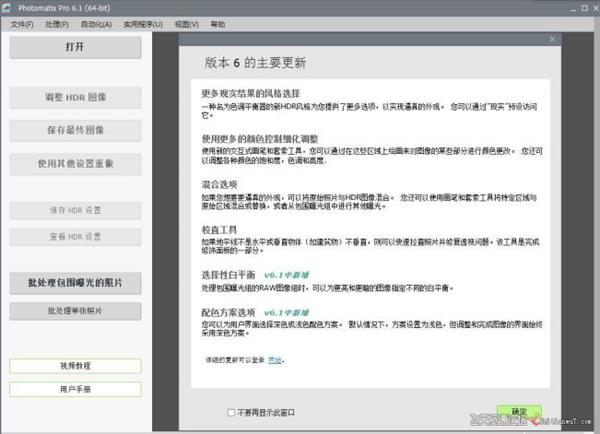Click the 批处理单张照片 button
The image size is (600, 434).
coord(75,311)
